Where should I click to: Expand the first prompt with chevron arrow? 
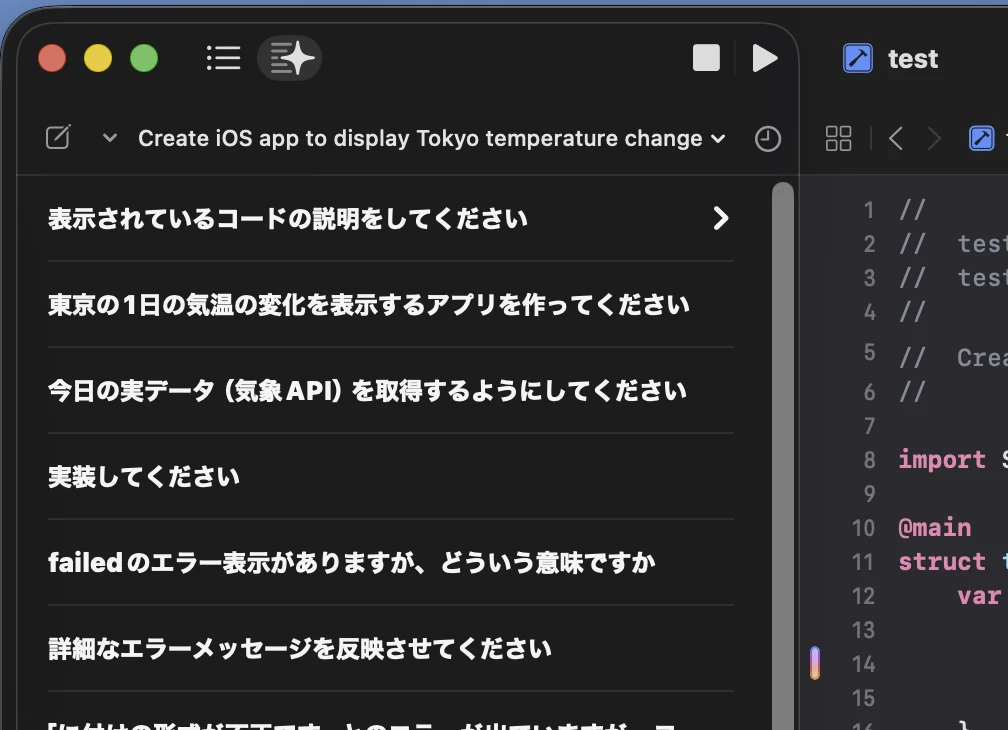[720, 218]
